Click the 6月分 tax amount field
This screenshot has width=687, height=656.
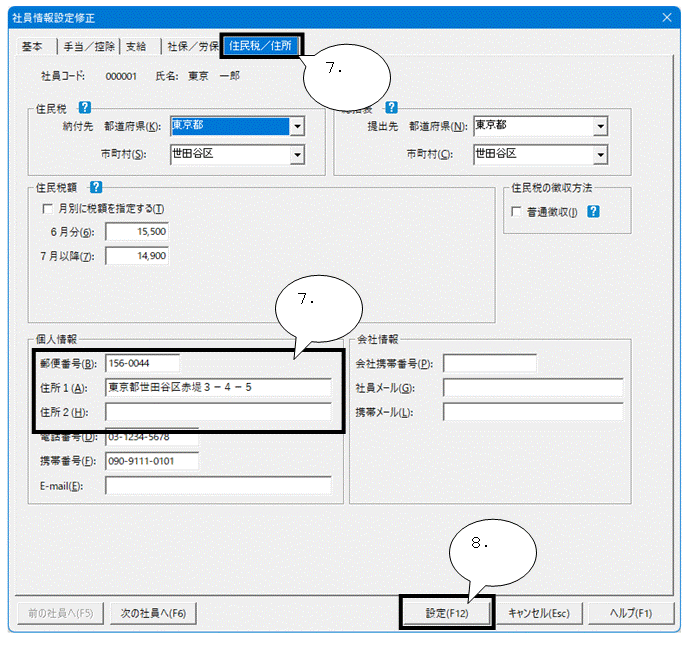(137, 231)
